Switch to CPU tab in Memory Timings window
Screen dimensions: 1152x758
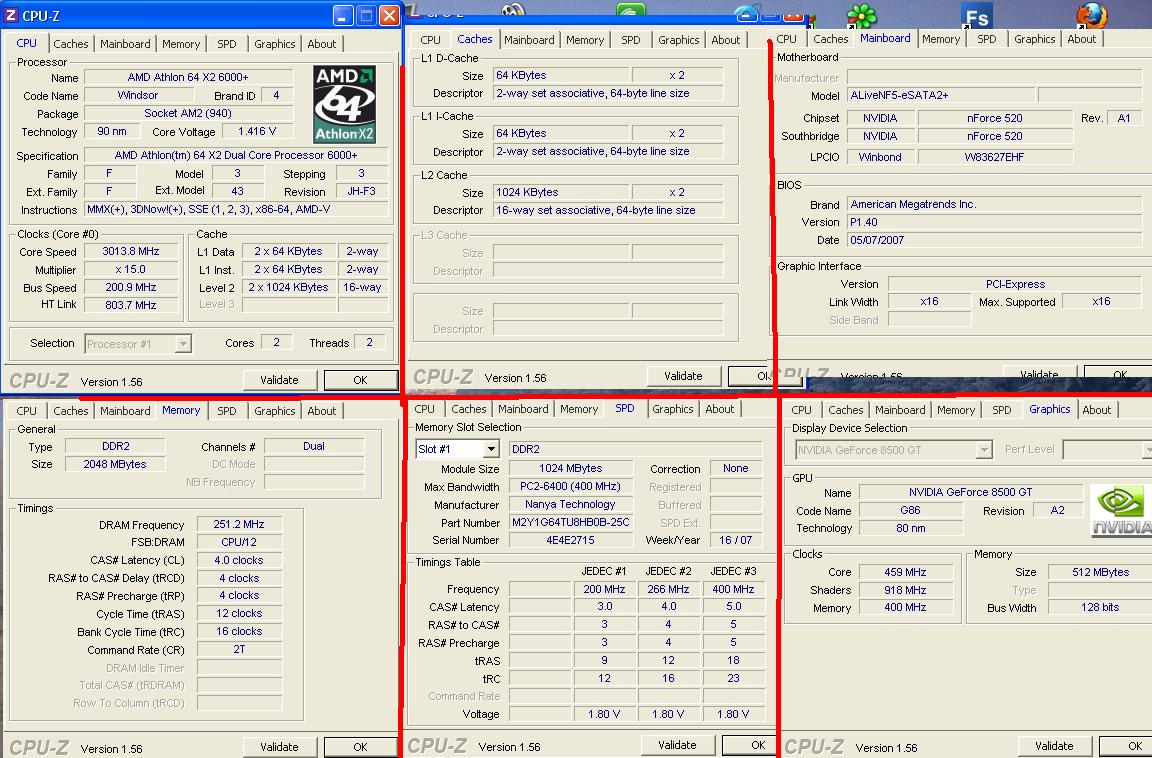coord(26,411)
